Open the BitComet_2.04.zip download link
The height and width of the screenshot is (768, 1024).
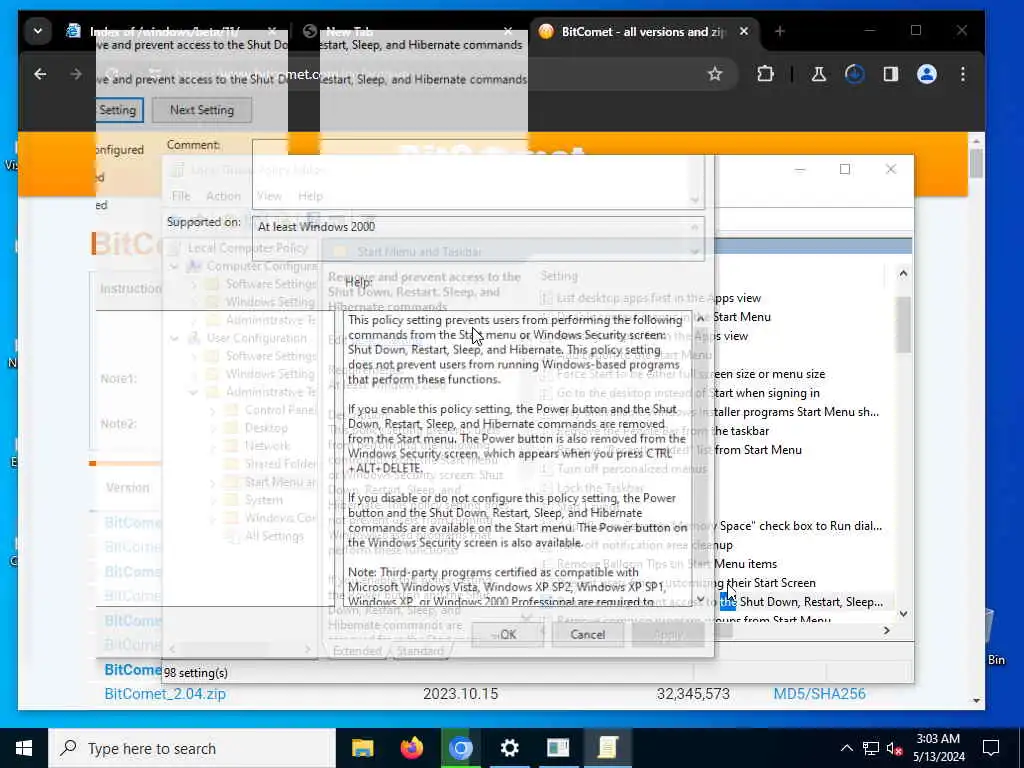pos(165,694)
